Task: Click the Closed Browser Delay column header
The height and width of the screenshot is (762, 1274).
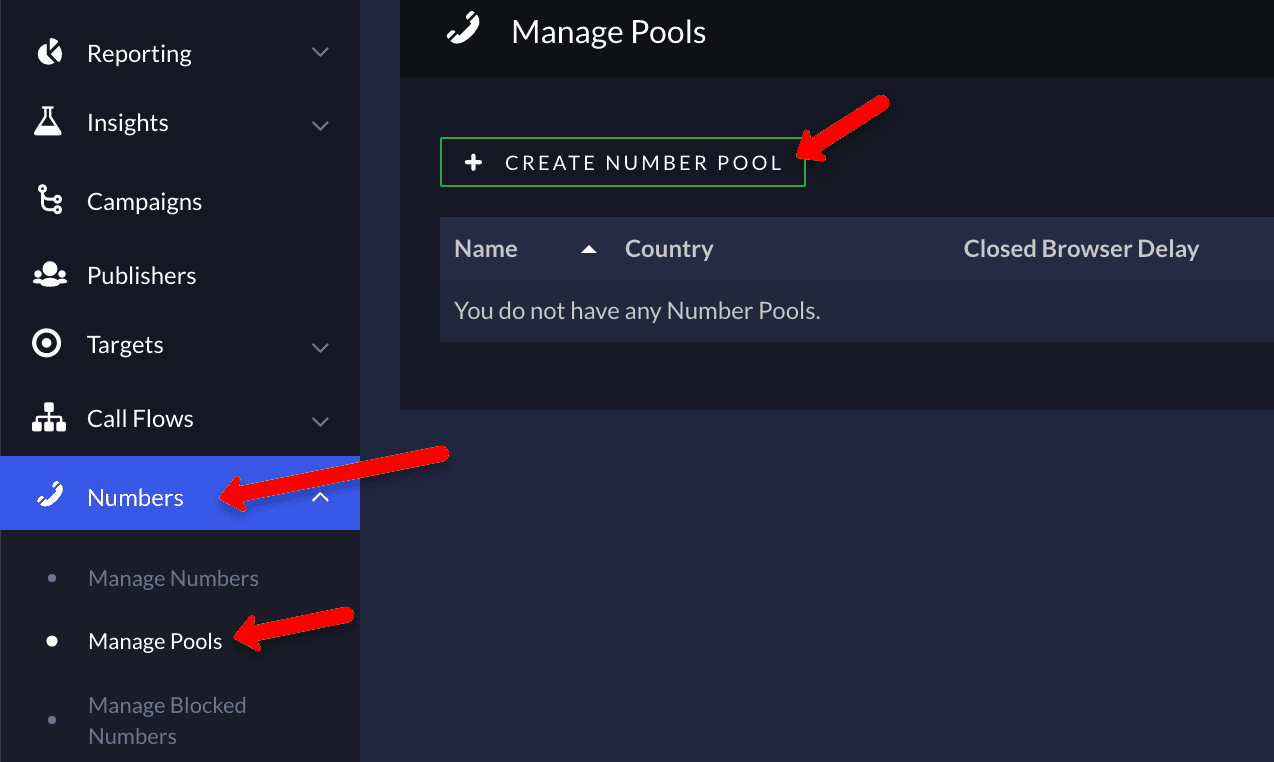Action: pyautogui.click(x=1081, y=249)
